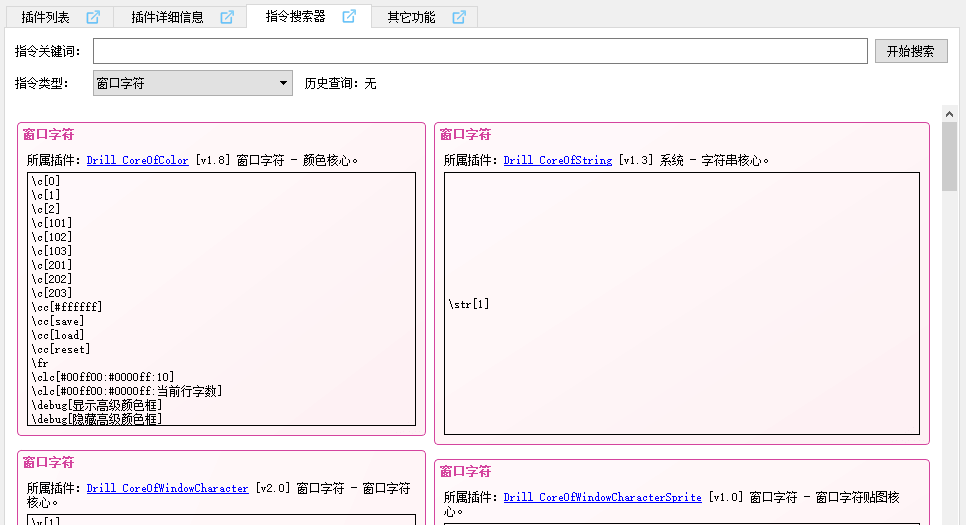Open the Drill_CoreOfWindowCharacterSprite link
The width and height of the screenshot is (966, 525).
(x=605, y=497)
